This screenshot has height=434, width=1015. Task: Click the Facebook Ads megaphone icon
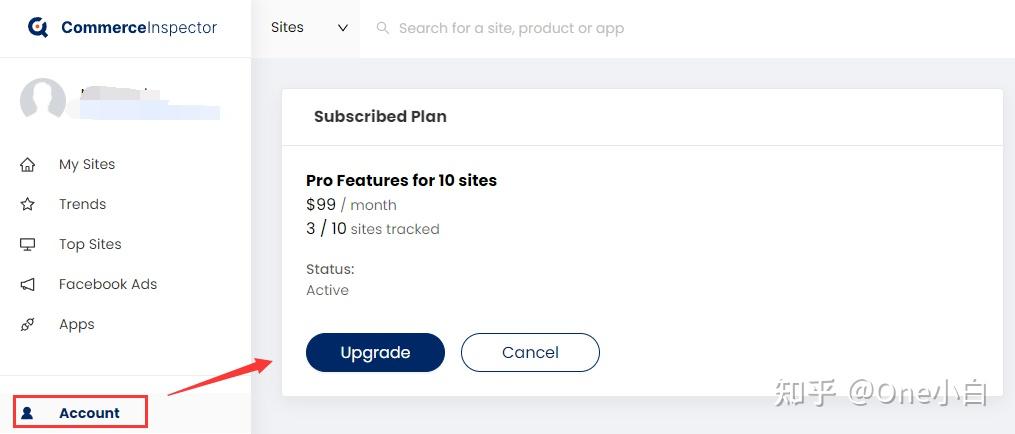click(27, 284)
